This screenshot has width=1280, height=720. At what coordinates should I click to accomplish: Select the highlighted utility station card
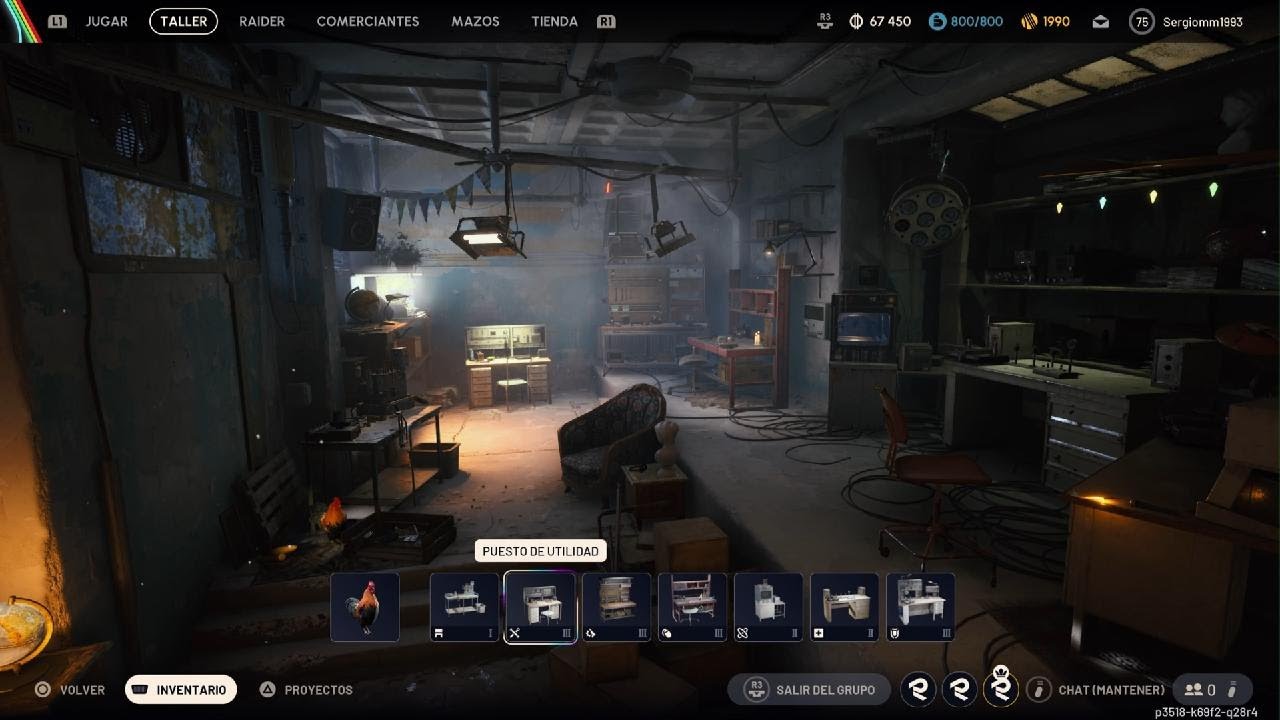[x=540, y=607]
